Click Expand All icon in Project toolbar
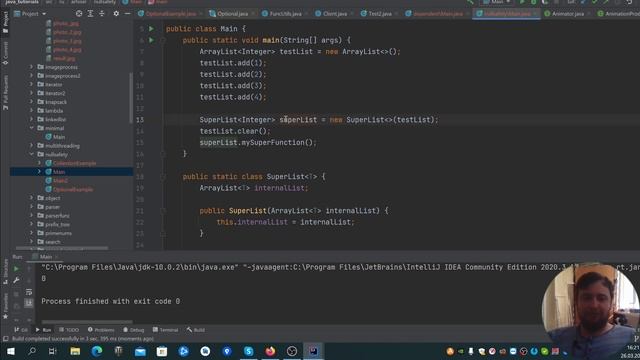The width and height of the screenshot is (640, 360). pyautogui.click(x=90, y=13)
